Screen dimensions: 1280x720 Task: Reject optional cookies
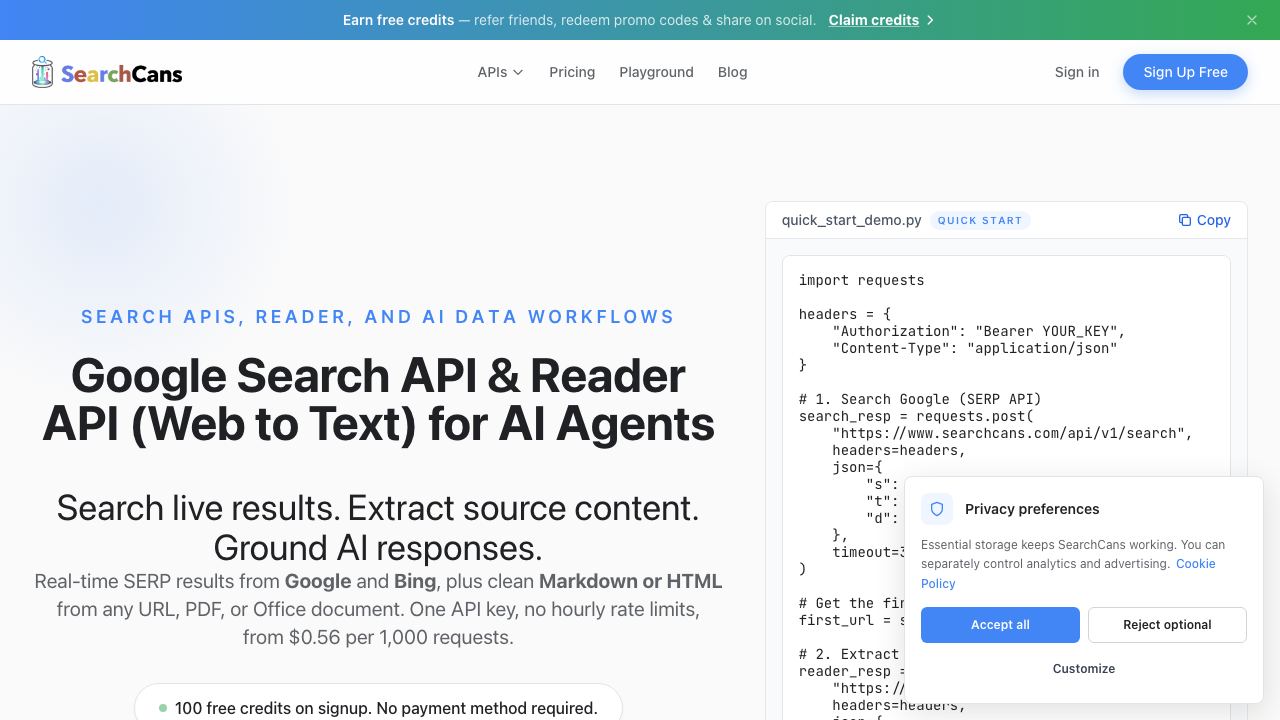click(1167, 625)
